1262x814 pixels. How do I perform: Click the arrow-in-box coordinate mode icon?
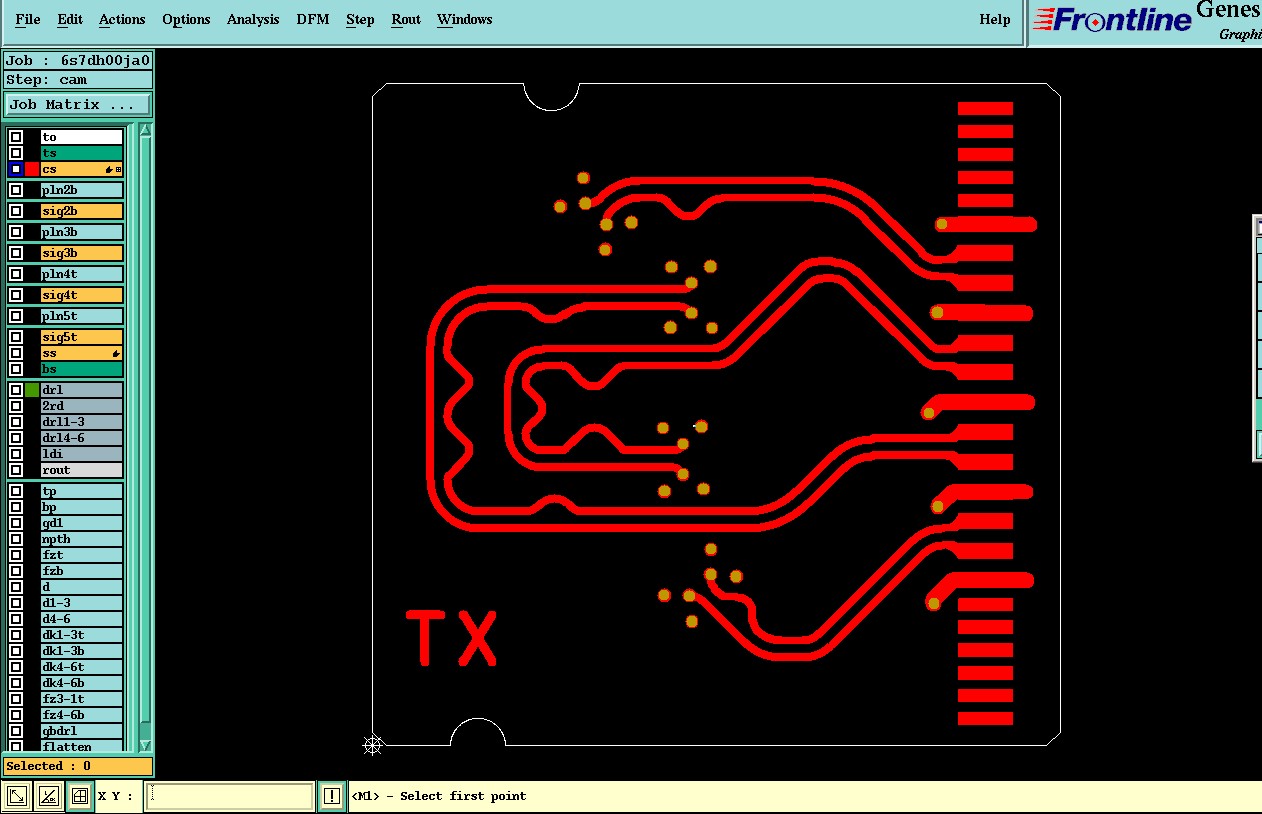click(17, 796)
